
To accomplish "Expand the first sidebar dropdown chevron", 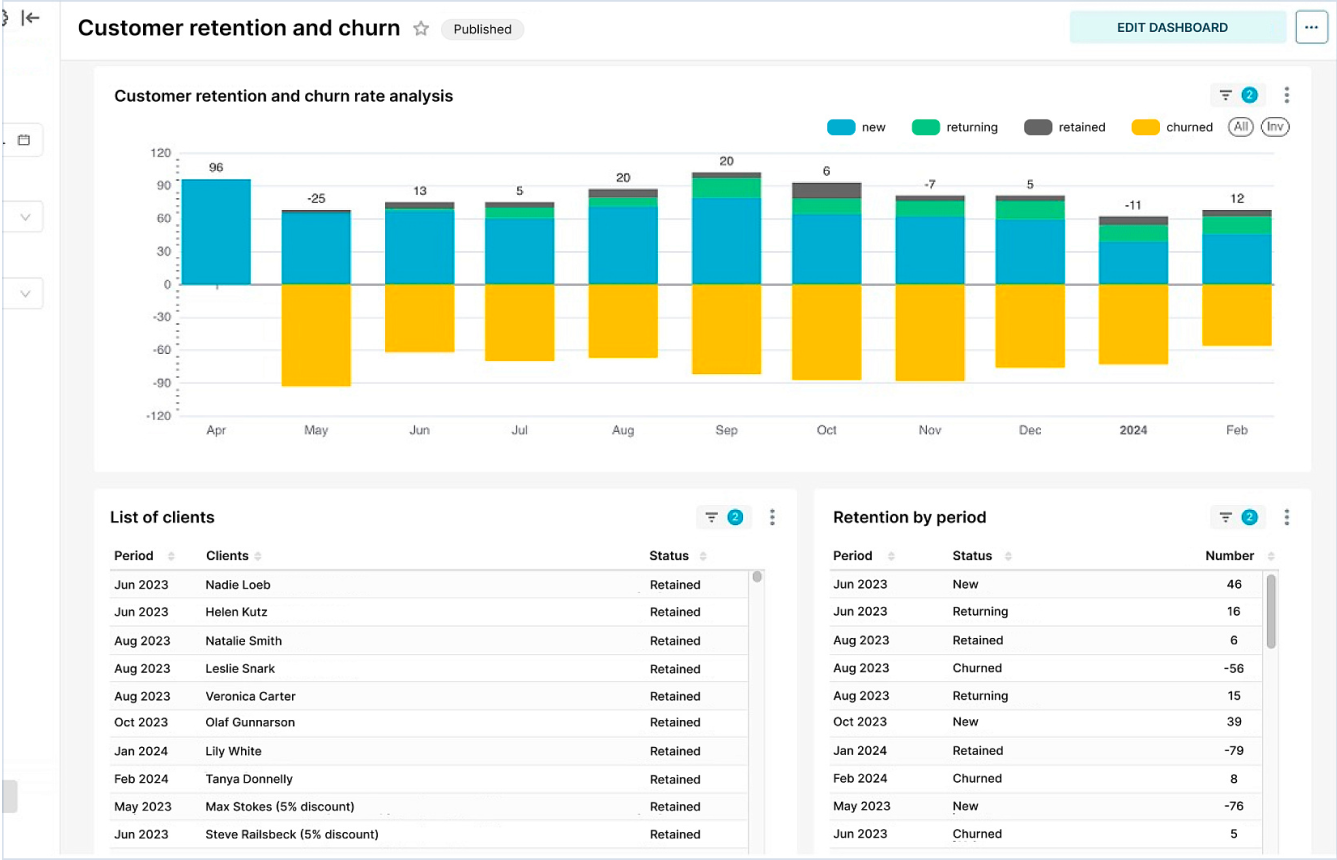I will point(25,217).
